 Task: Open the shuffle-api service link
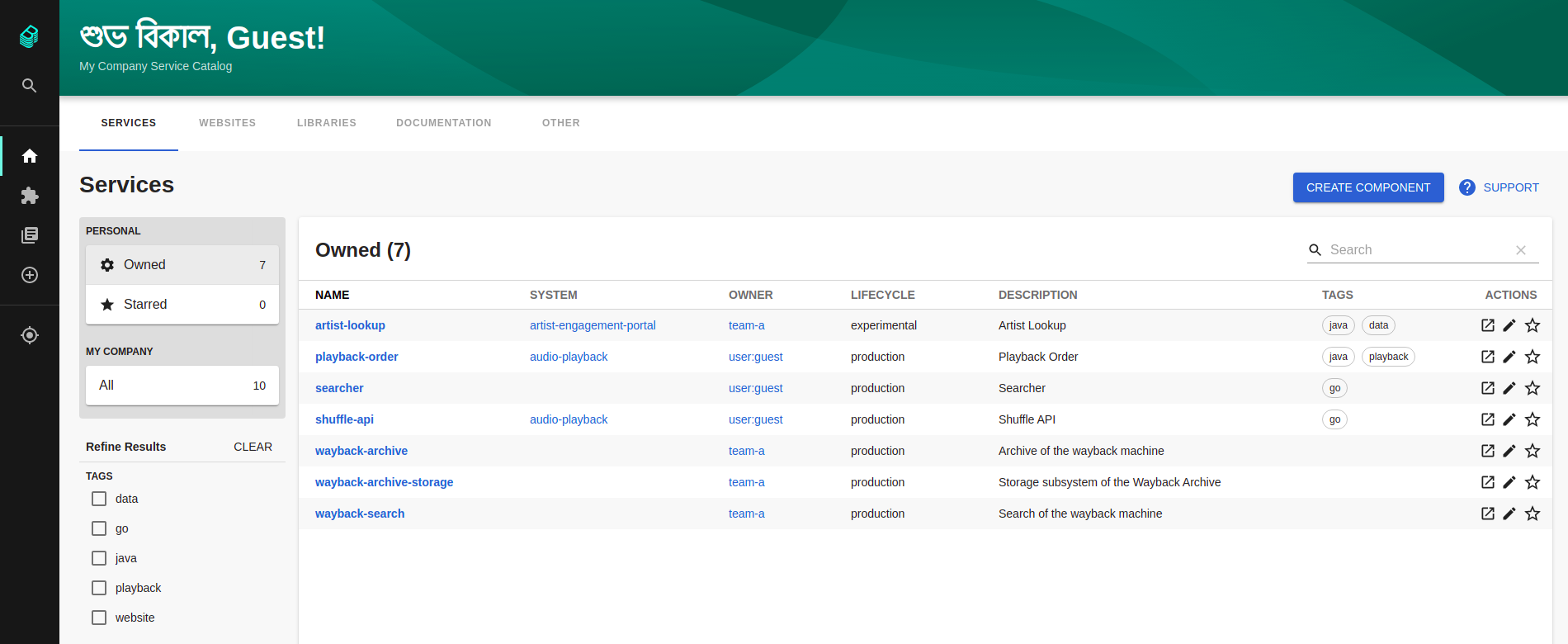click(x=344, y=419)
